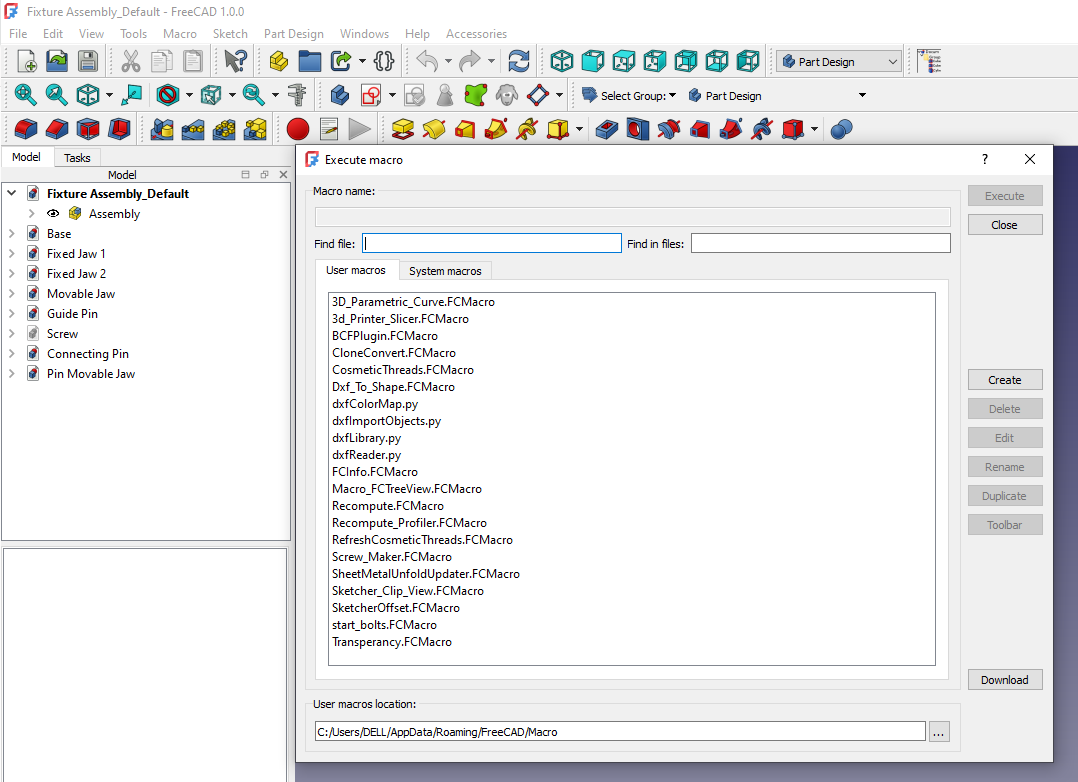Click the red Record macro button

click(x=297, y=129)
